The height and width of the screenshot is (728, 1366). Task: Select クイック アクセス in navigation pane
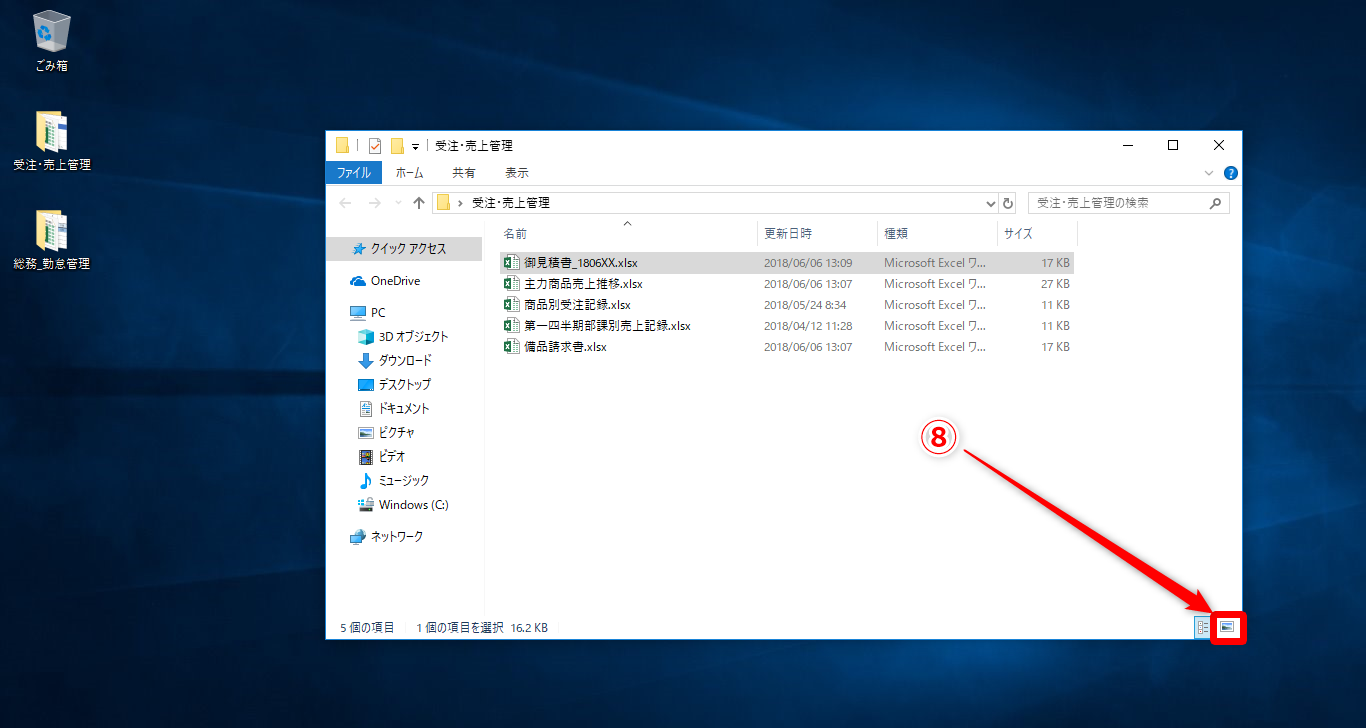(405, 249)
